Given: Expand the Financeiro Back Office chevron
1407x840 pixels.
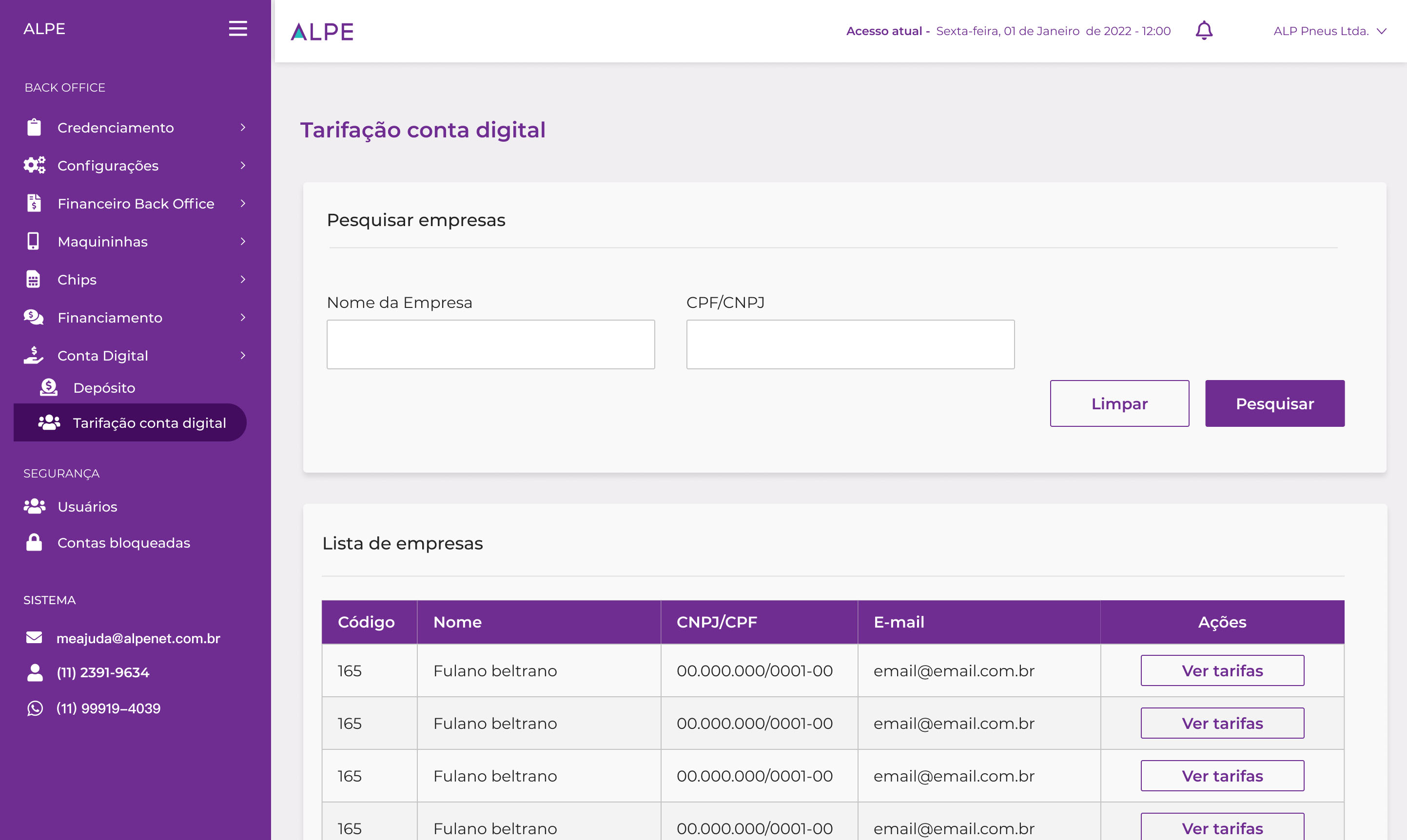Looking at the screenshot, I should [x=243, y=203].
